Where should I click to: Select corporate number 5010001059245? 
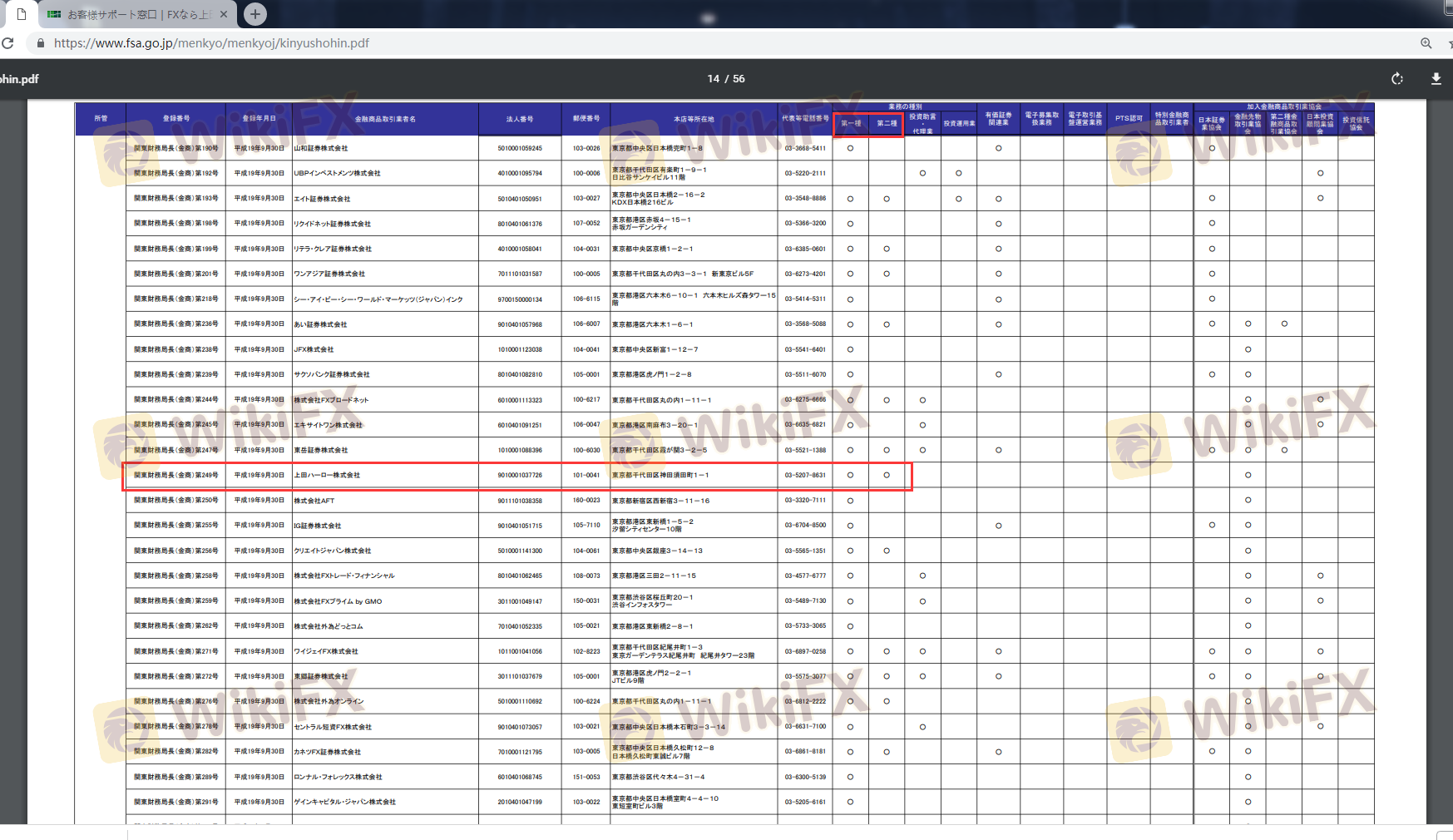pos(520,148)
